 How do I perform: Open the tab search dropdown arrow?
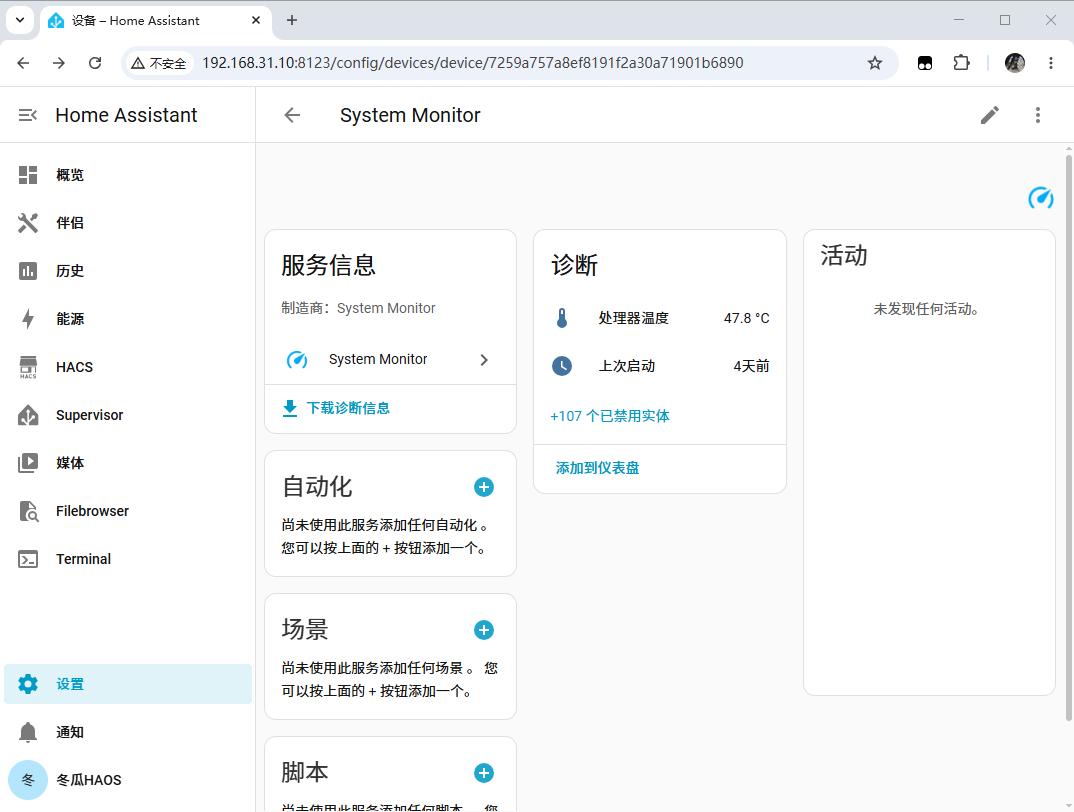pyautogui.click(x=20, y=21)
